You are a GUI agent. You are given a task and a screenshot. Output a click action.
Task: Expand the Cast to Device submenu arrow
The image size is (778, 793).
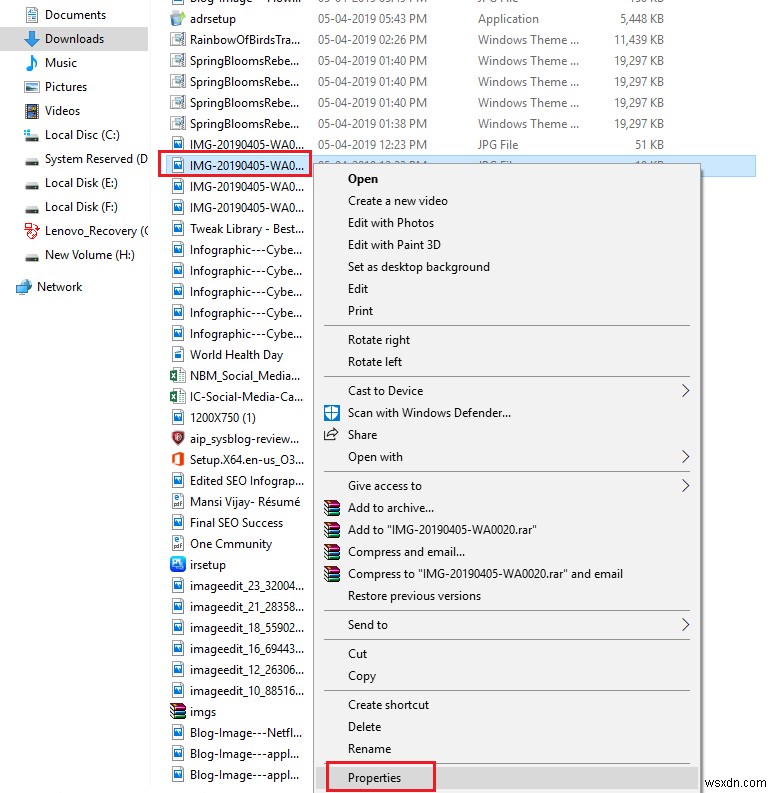685,390
